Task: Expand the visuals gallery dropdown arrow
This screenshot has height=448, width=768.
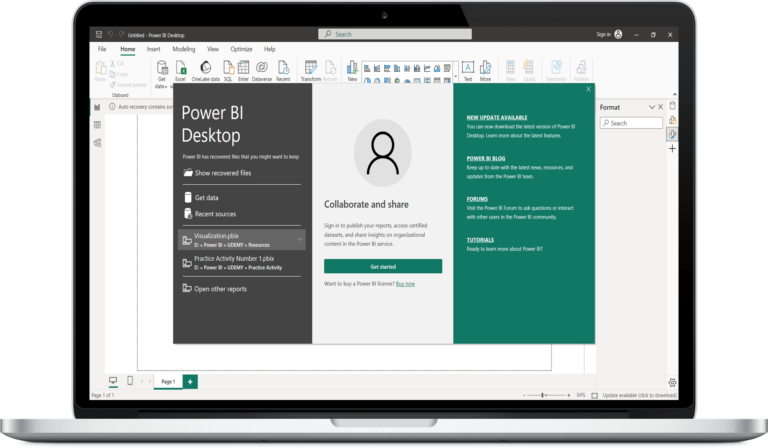Action: pos(456,77)
